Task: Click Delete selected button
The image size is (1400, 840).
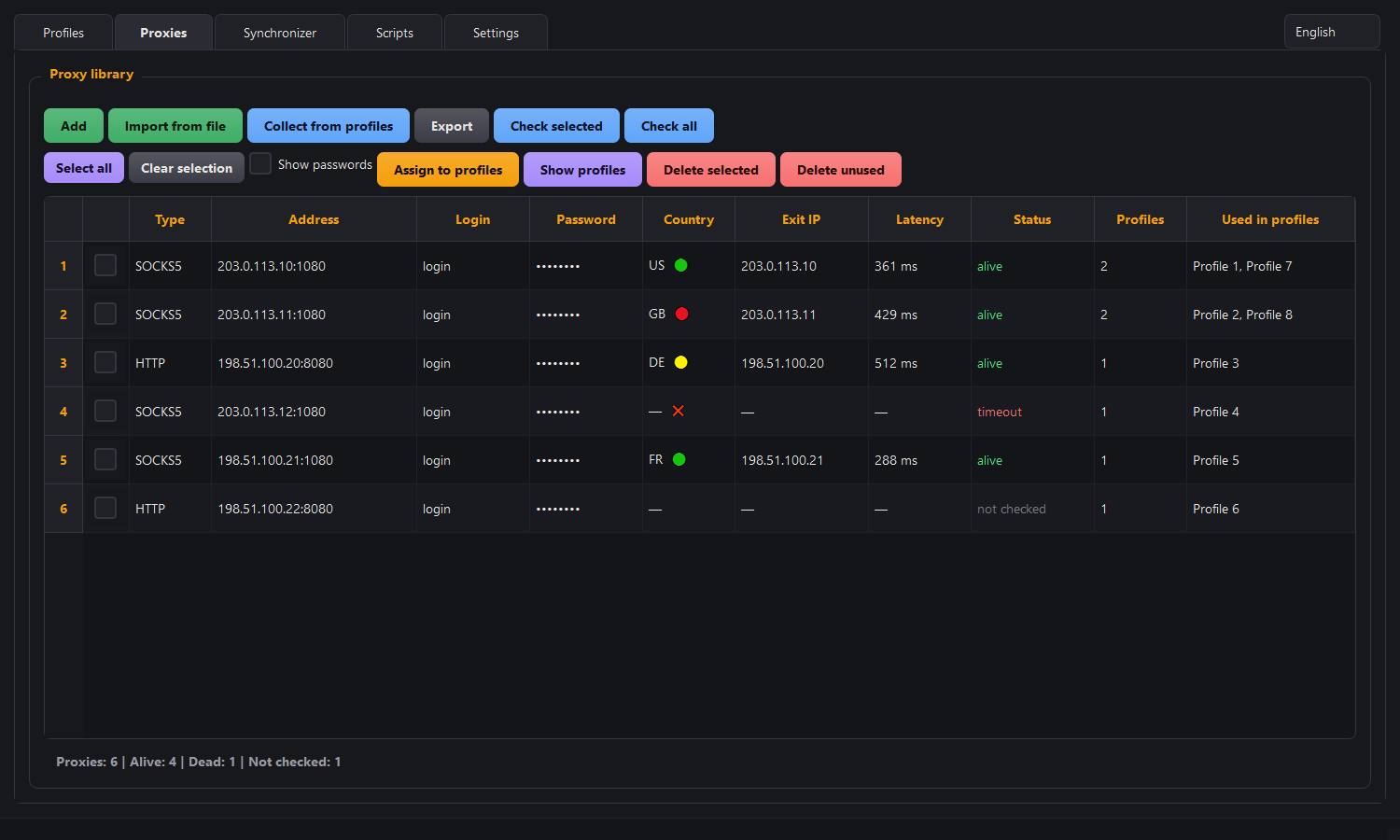Action: (x=711, y=170)
